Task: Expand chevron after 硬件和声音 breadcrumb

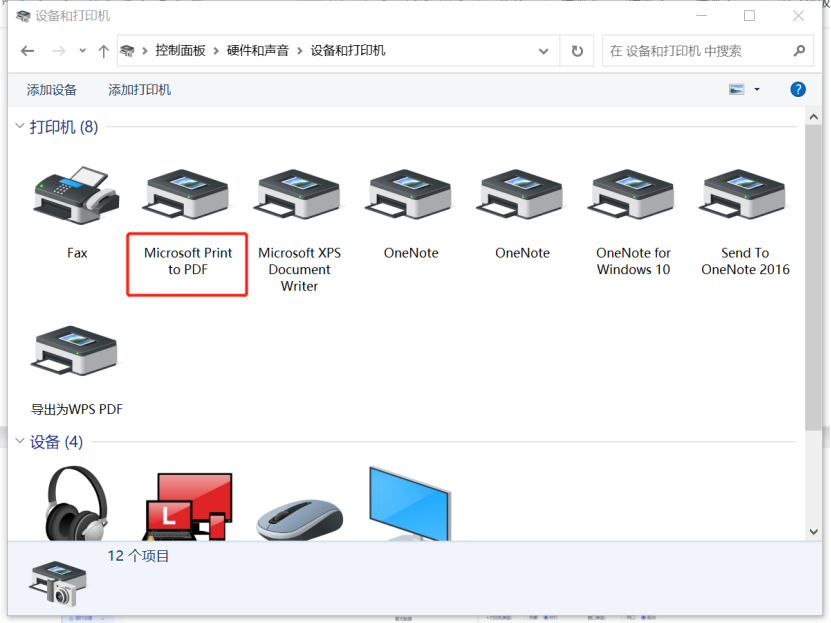Action: 299,51
